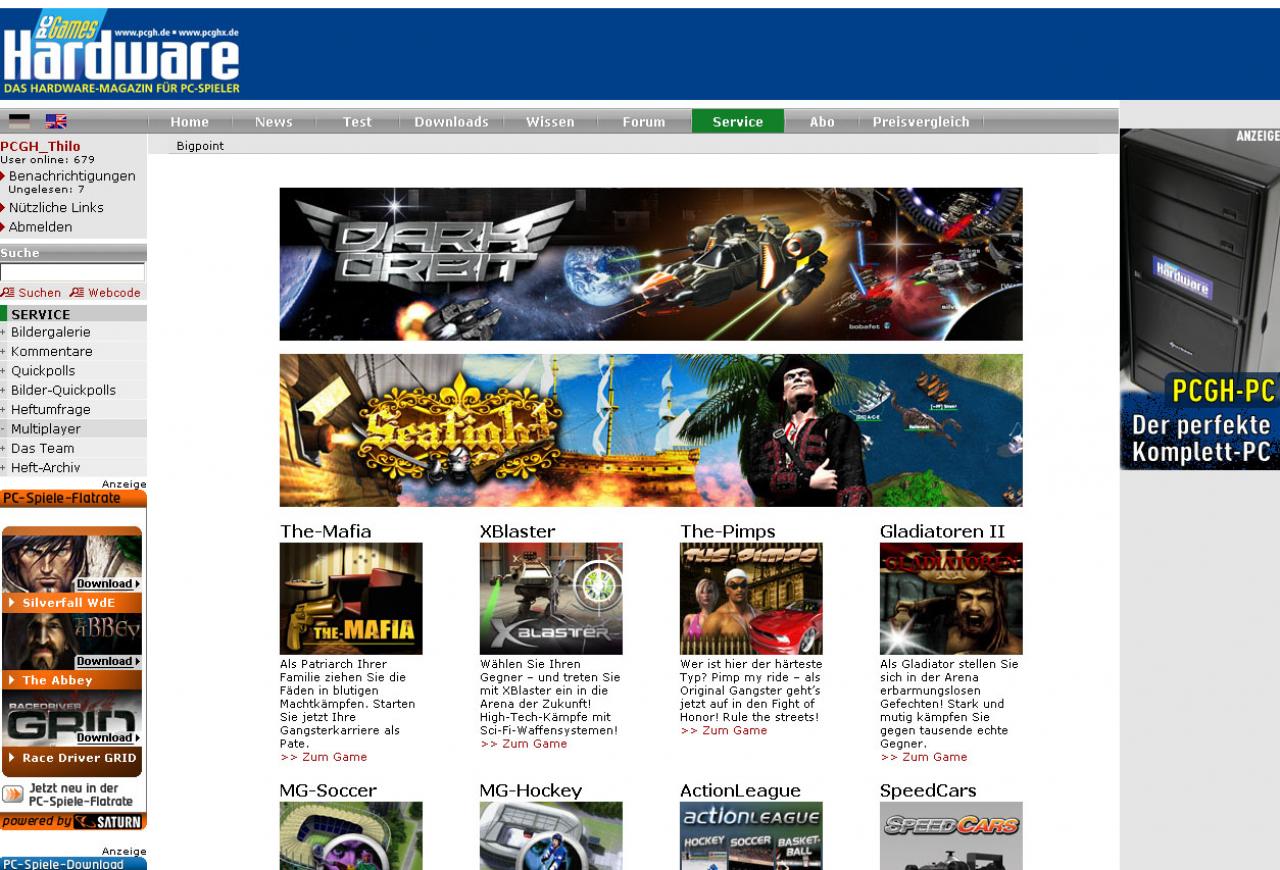Click the PC Games Hardware logo
1280x870 pixels.
[x=121, y=55]
